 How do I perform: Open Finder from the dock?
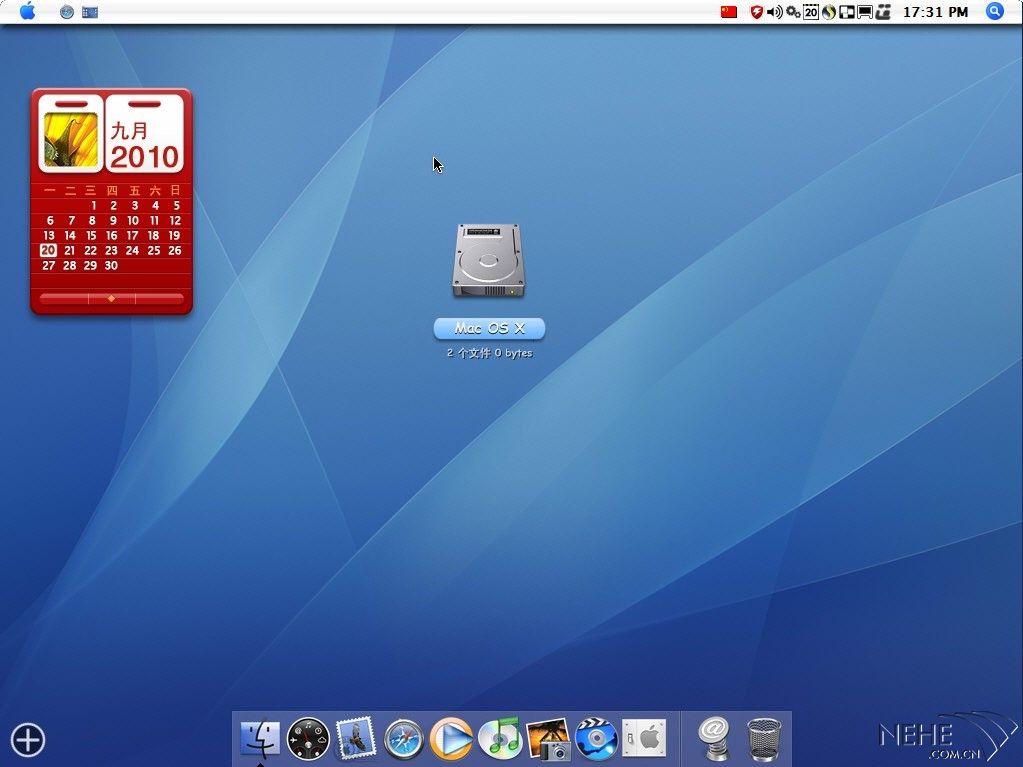(x=260, y=738)
